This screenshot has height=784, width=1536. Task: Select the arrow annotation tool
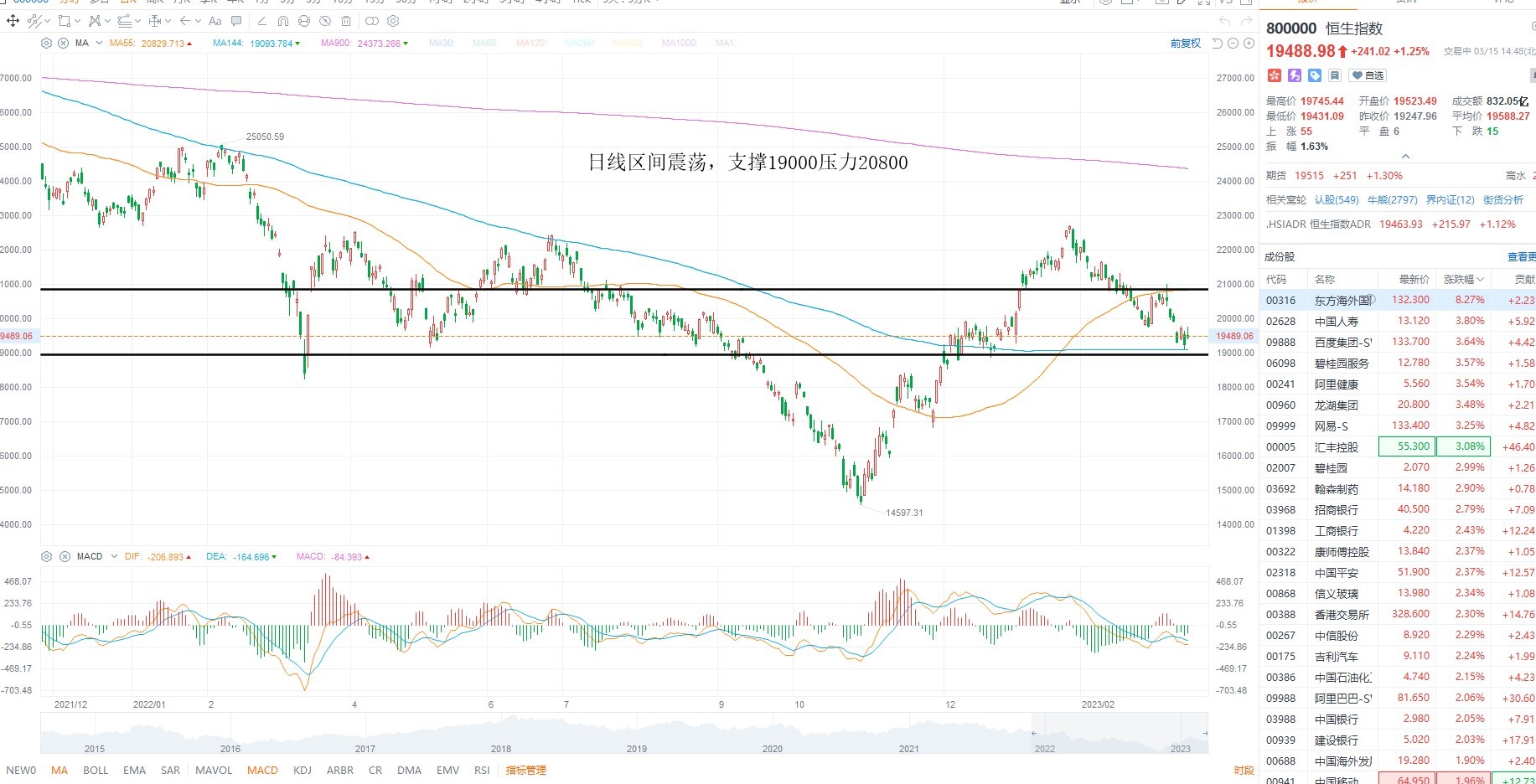coord(184,21)
